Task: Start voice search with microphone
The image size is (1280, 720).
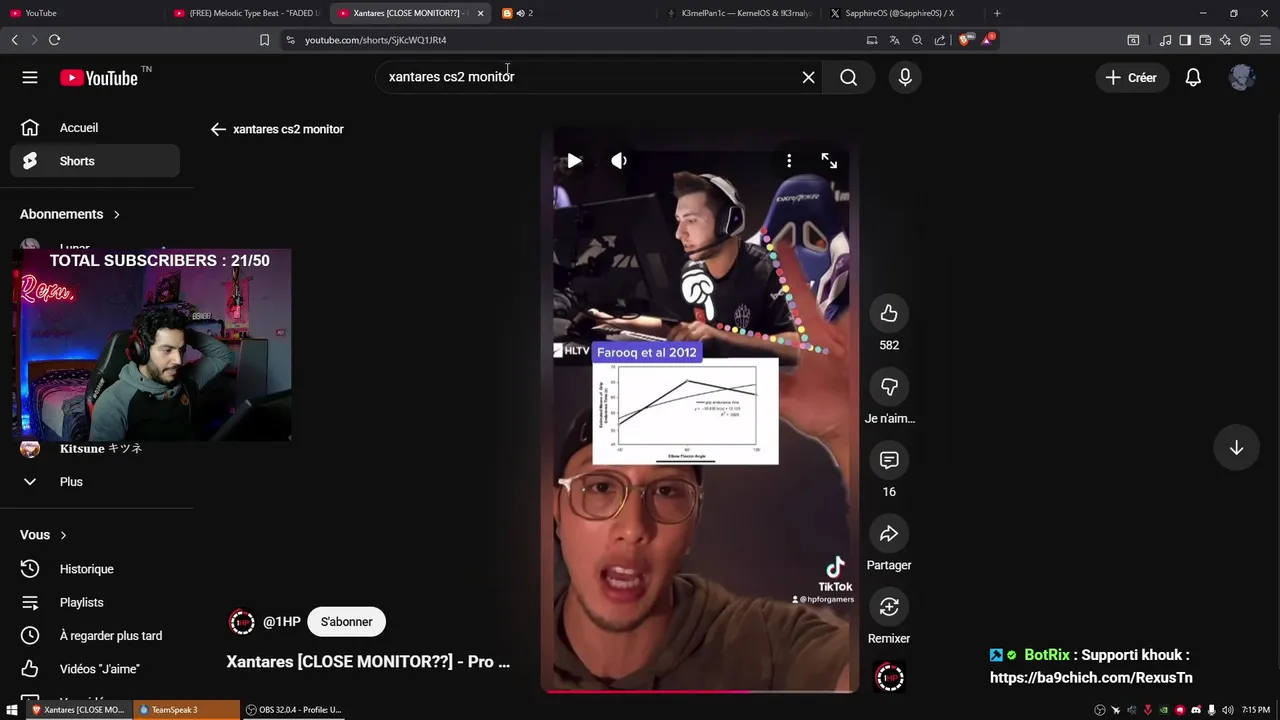Action: coord(905,77)
